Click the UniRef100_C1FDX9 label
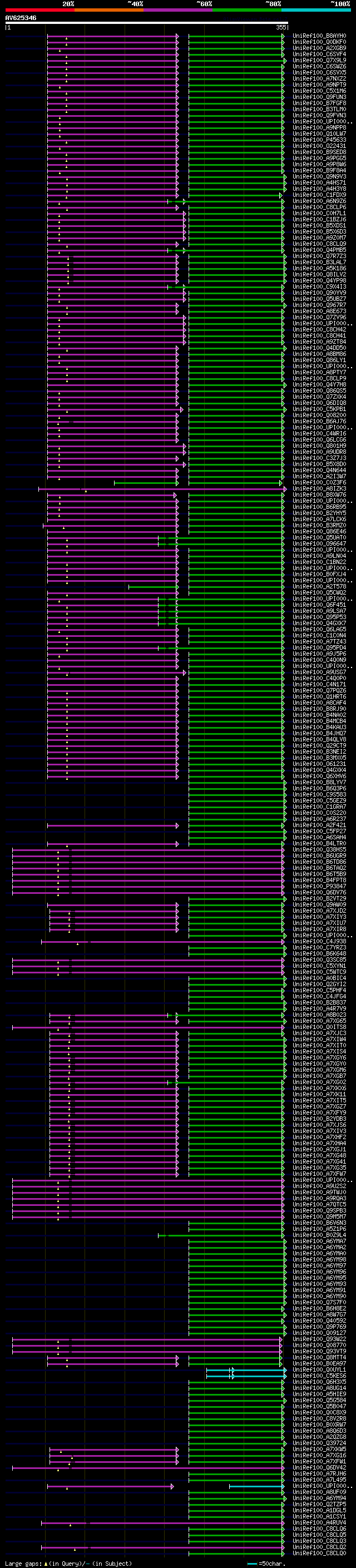 tap(319, 195)
